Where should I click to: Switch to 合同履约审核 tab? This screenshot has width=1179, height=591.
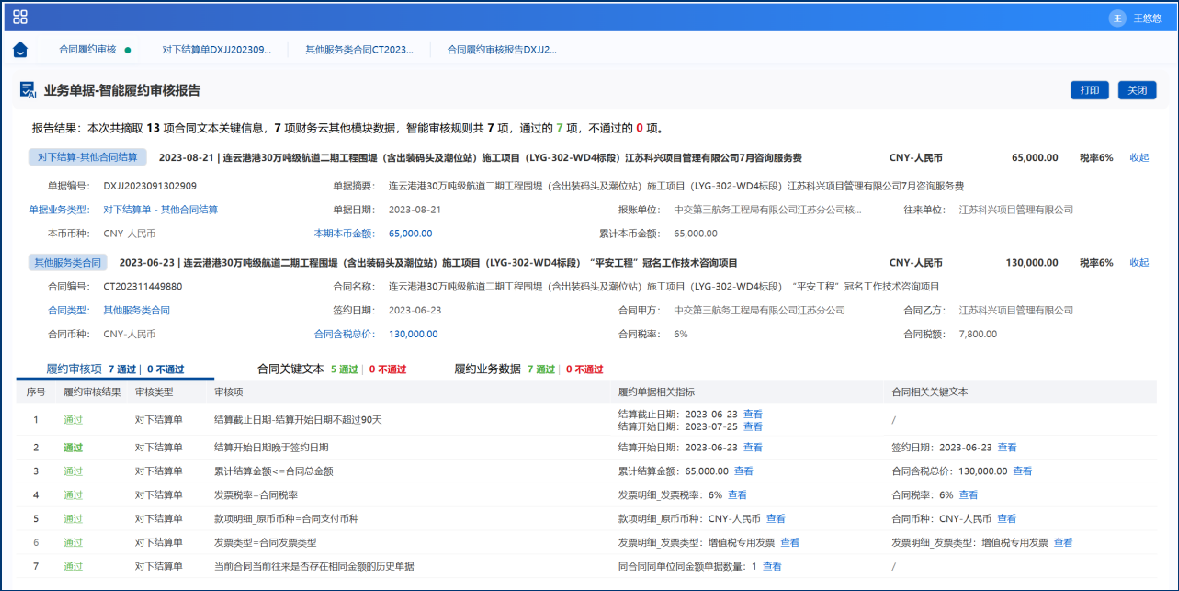87,50
